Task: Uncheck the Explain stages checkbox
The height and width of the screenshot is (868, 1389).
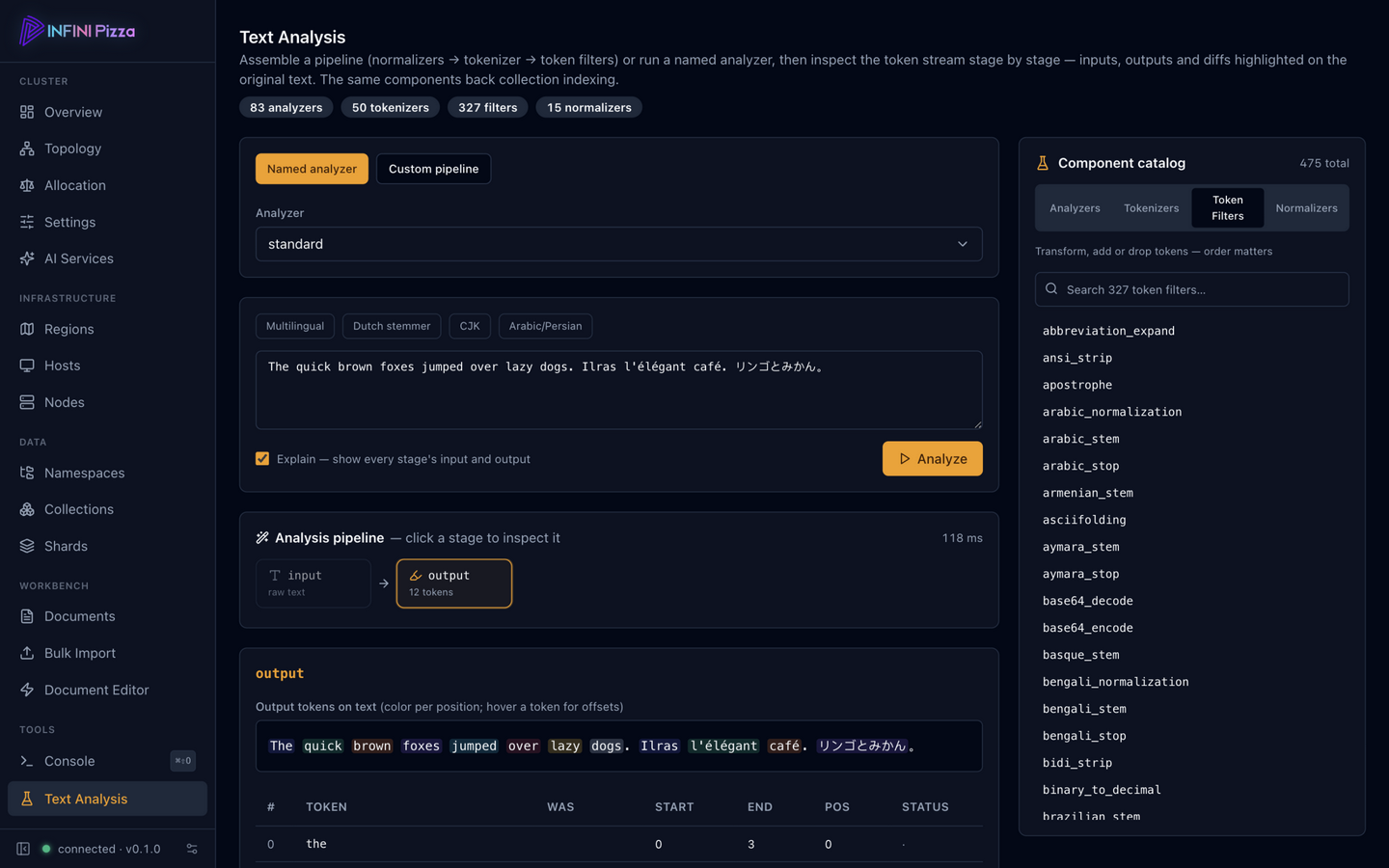Action: tap(262, 458)
